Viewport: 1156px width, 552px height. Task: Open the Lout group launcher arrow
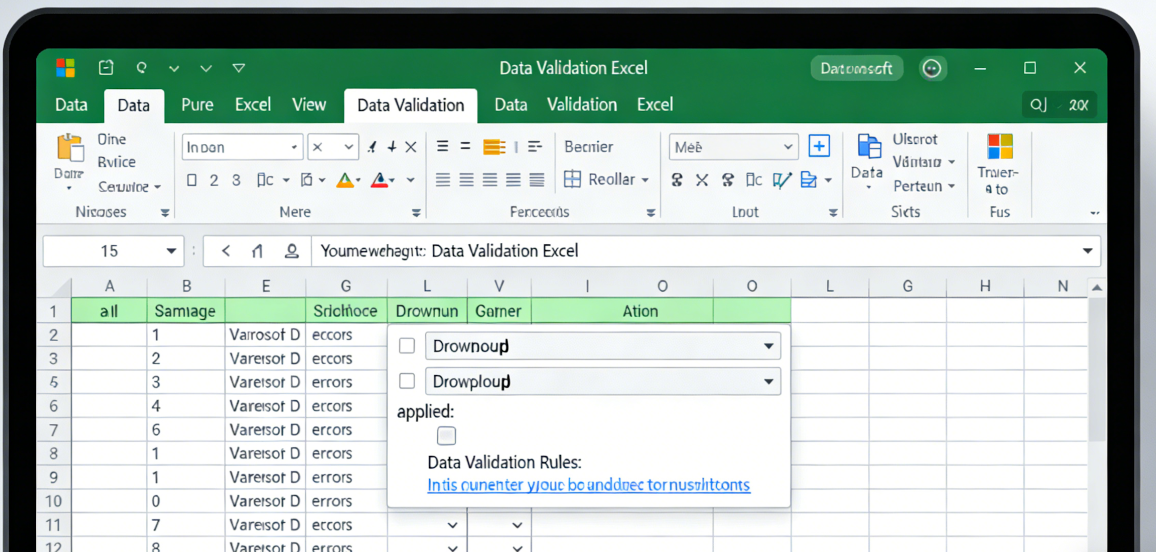[832, 212]
